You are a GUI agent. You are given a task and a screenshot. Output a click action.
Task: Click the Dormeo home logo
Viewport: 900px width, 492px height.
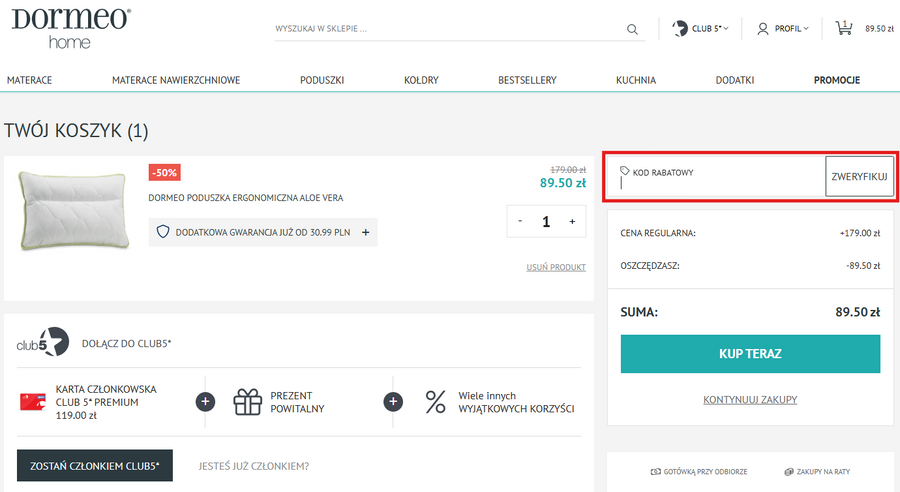71,27
